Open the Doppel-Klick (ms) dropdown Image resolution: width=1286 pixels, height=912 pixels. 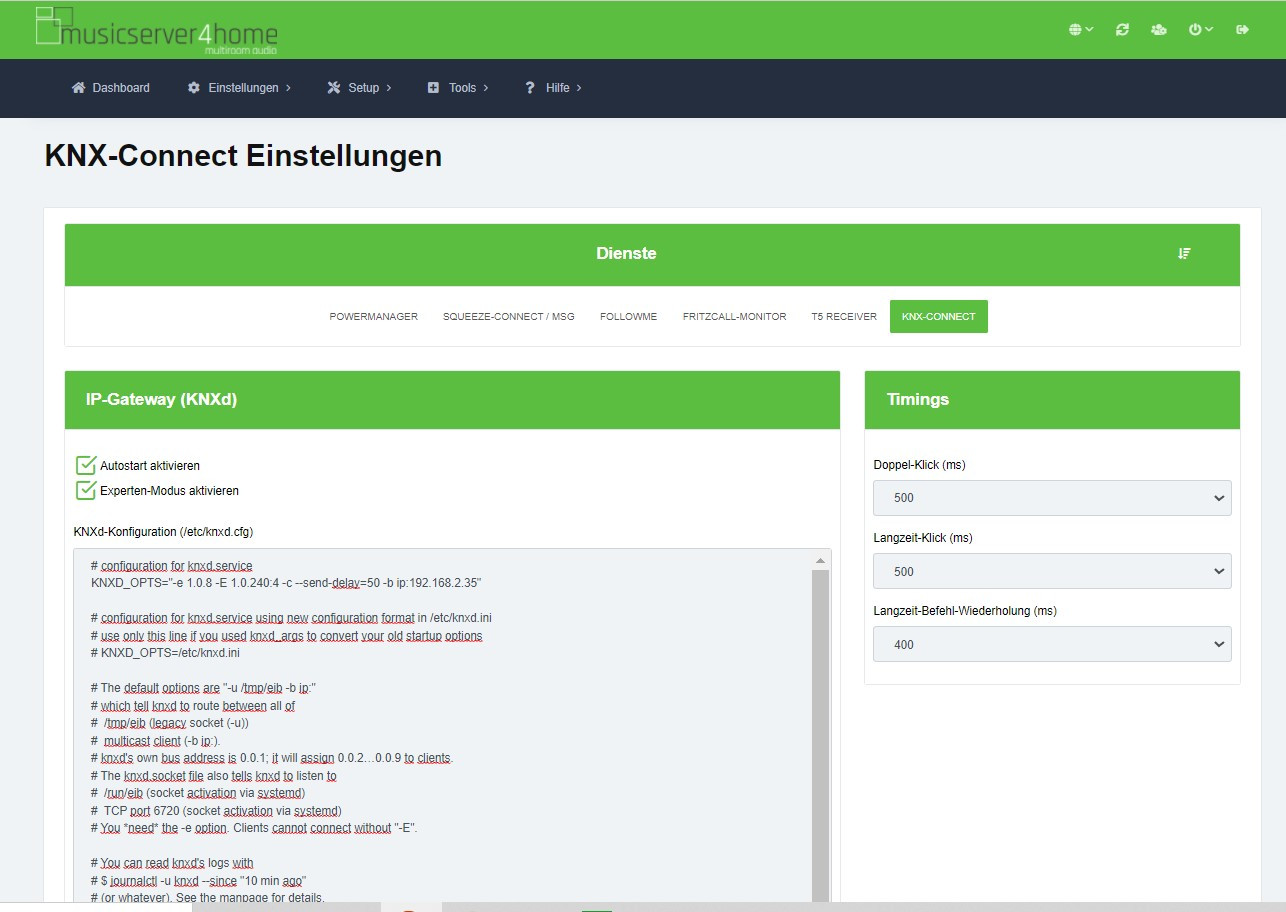coord(1052,498)
